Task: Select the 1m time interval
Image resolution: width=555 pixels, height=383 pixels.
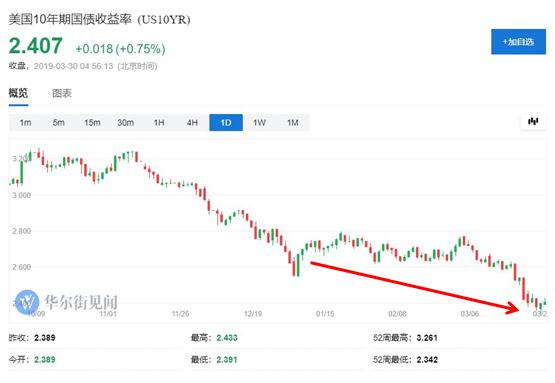Action: 25,122
